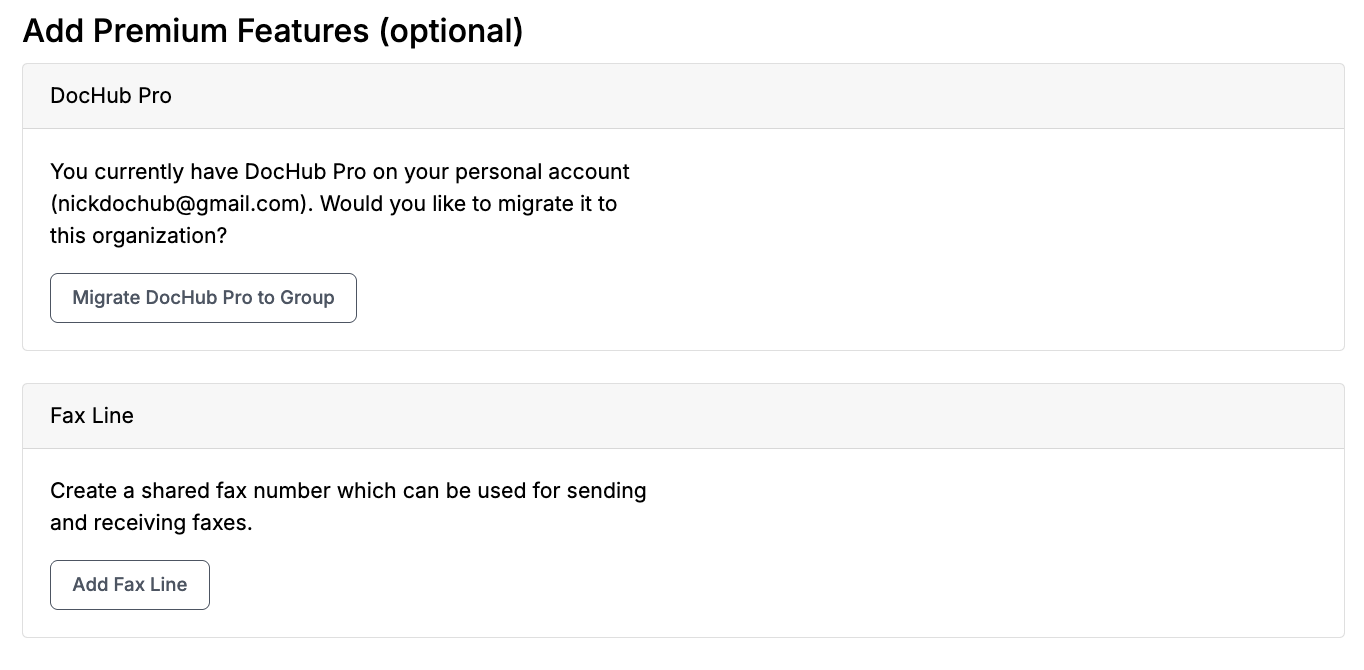Click the "and receiving faxes." text line
This screenshot has width=1364, height=670.
tap(151, 523)
